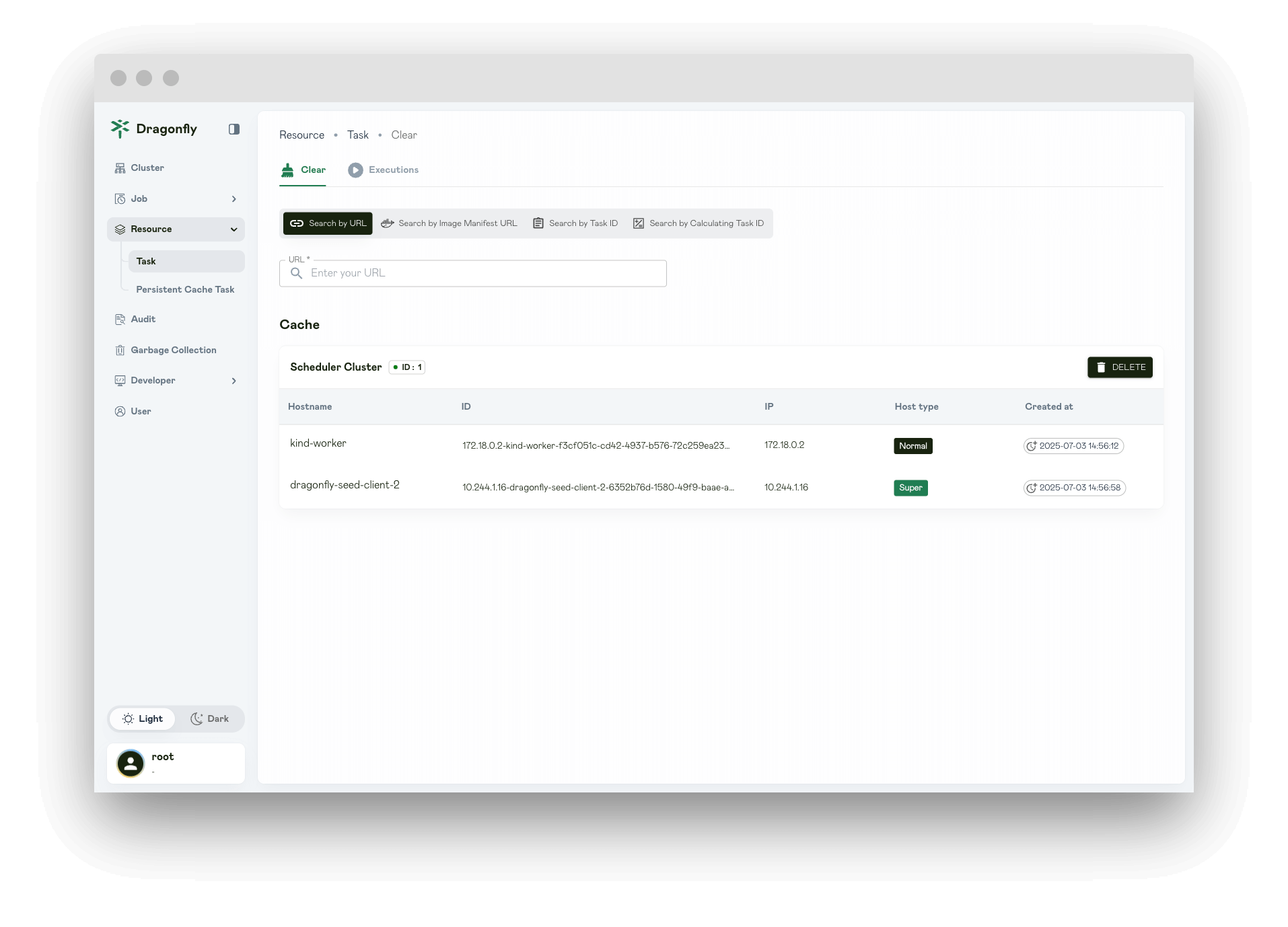The image size is (1288, 927).
Task: Expand the Job section
Action: point(234,198)
